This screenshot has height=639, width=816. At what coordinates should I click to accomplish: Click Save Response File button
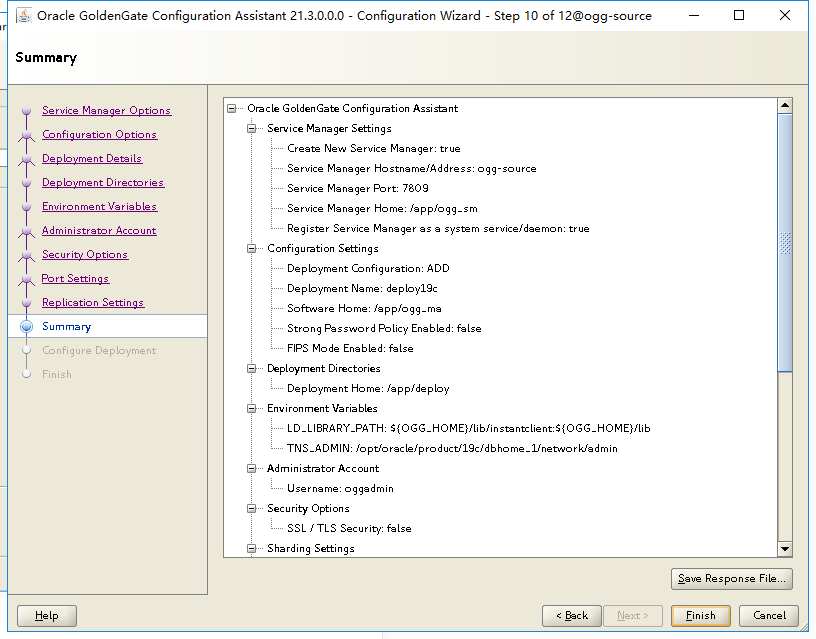pyautogui.click(x=732, y=579)
